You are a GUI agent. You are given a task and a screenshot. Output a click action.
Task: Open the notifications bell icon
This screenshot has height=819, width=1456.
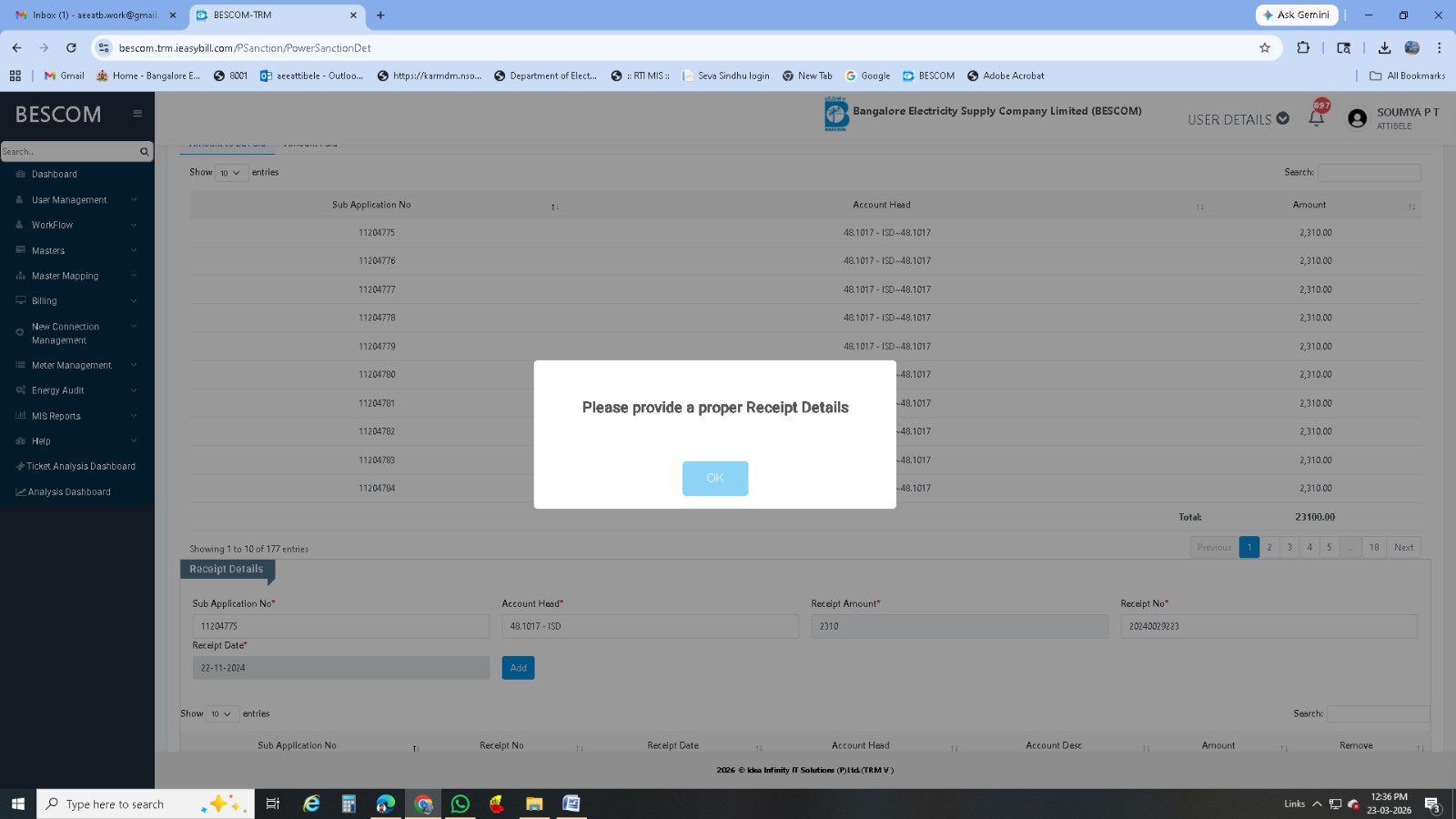click(x=1316, y=118)
